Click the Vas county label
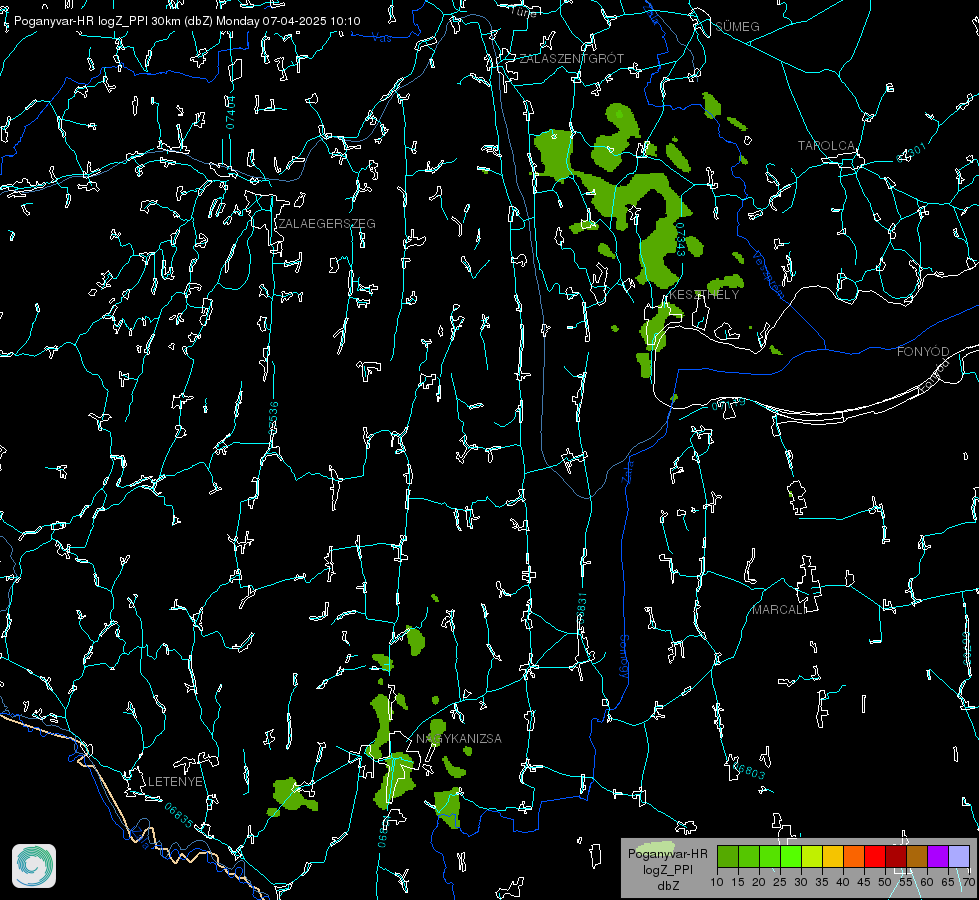This screenshot has width=979, height=900. click(381, 38)
